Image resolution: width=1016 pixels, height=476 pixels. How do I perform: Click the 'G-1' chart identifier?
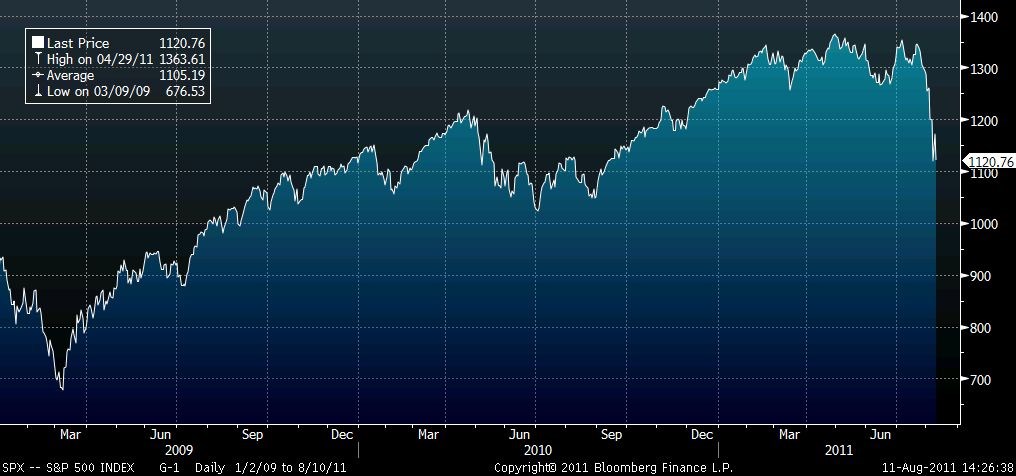pos(169,468)
